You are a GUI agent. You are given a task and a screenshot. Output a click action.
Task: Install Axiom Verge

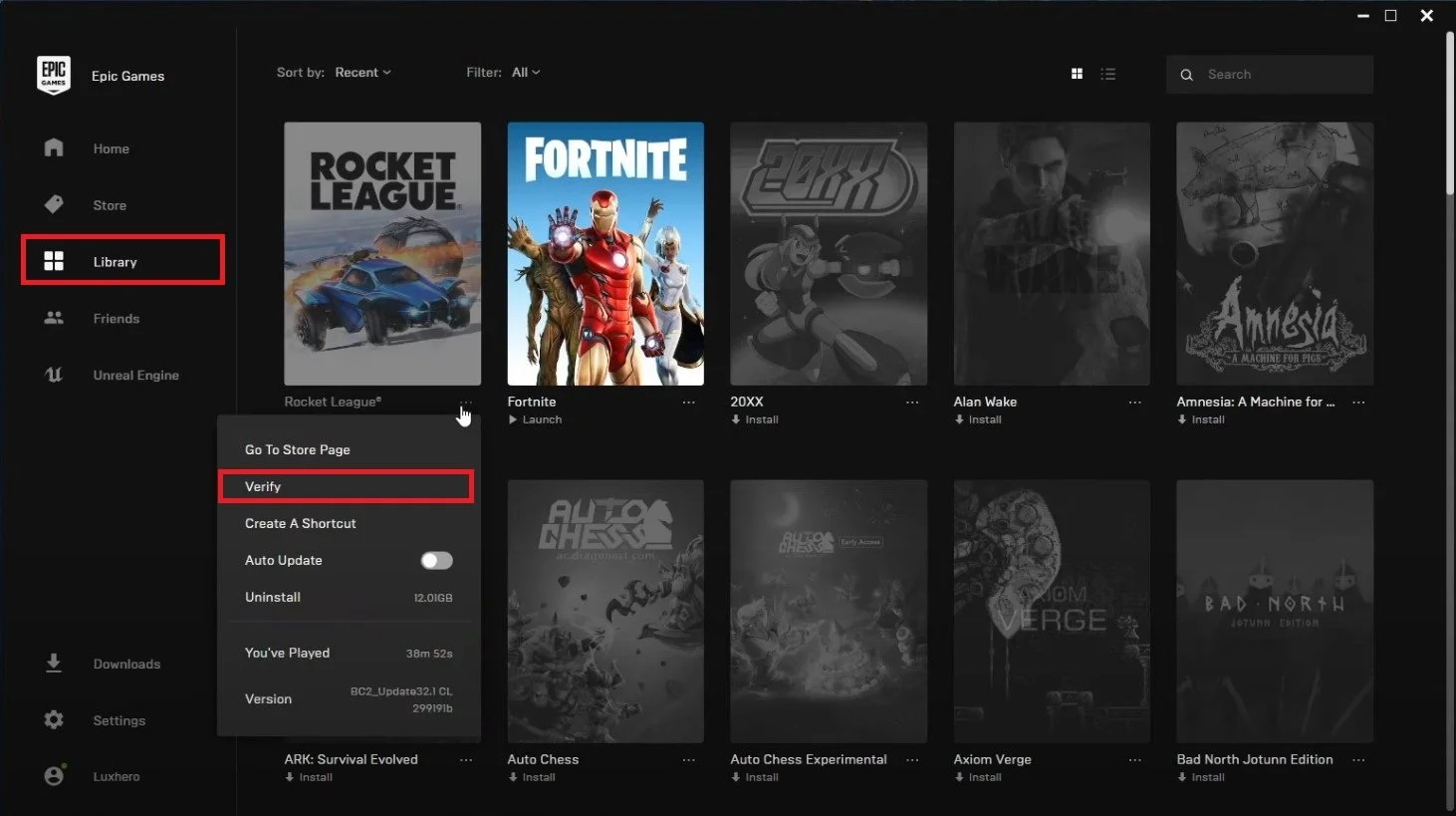(x=978, y=777)
